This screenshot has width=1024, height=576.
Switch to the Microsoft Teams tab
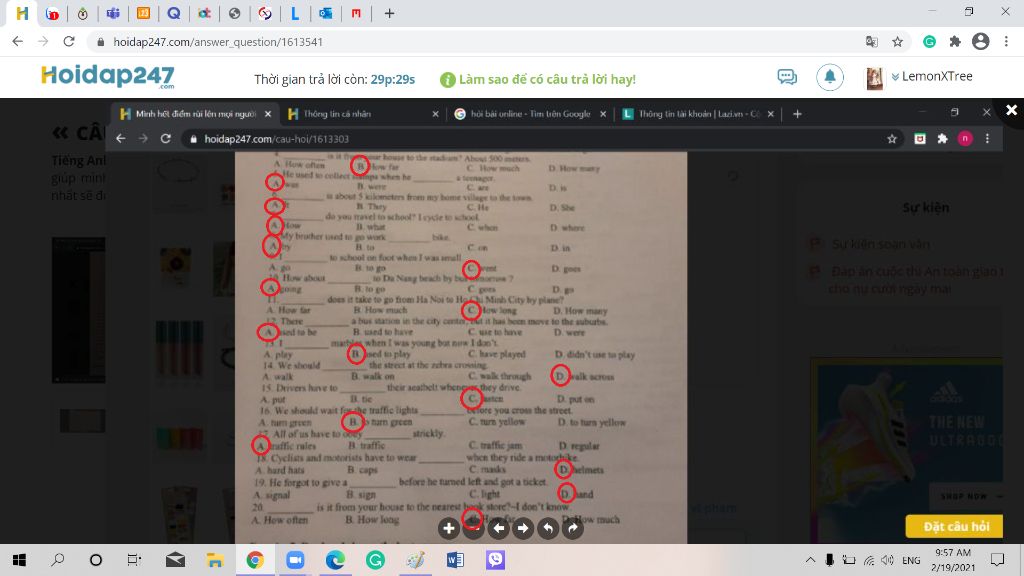(113, 13)
